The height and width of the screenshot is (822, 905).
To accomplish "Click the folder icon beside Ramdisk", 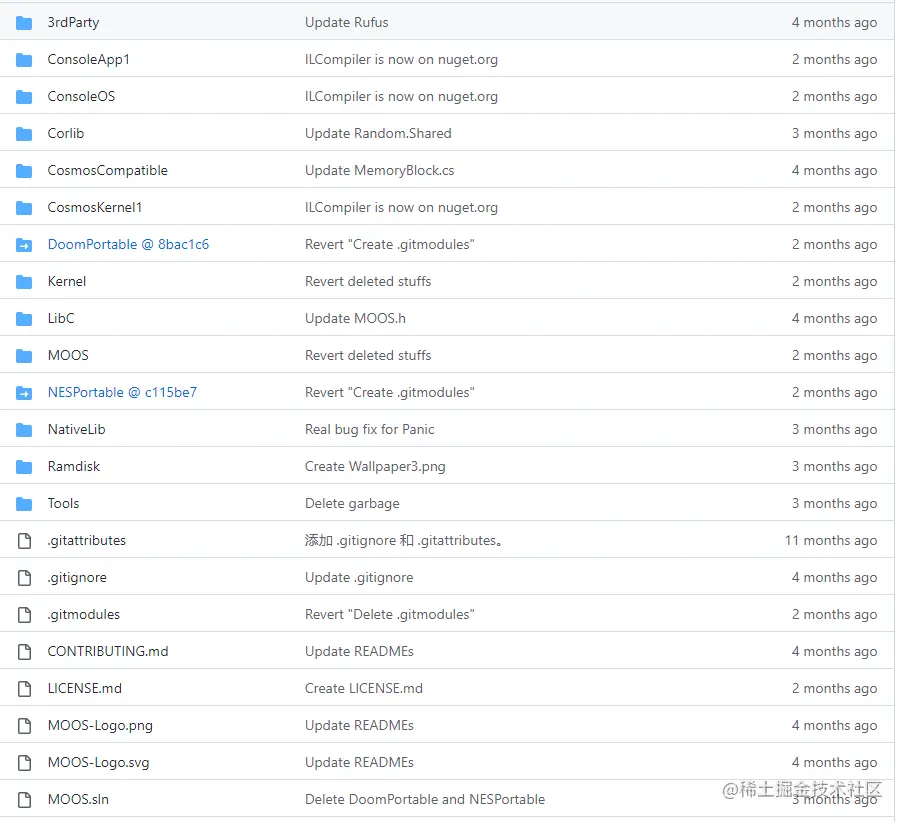I will click(x=24, y=466).
